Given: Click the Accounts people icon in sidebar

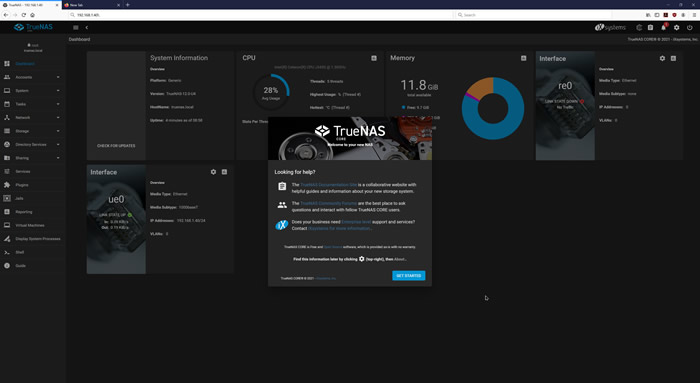Looking at the screenshot, I should [7, 77].
